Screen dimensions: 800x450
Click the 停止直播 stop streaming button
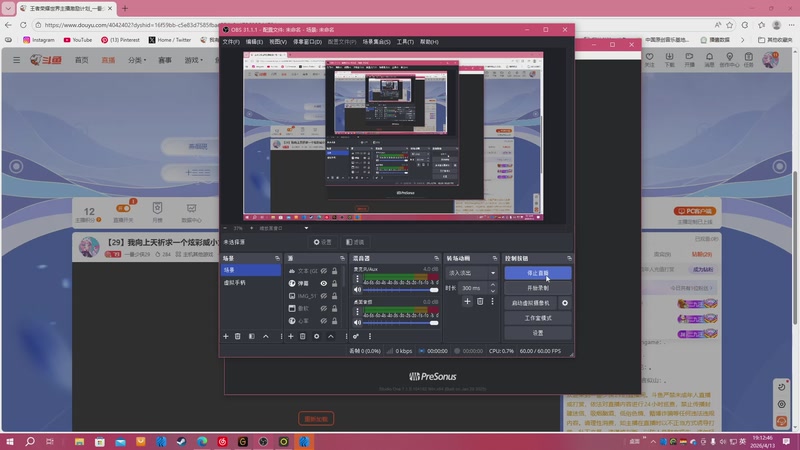coord(538,273)
